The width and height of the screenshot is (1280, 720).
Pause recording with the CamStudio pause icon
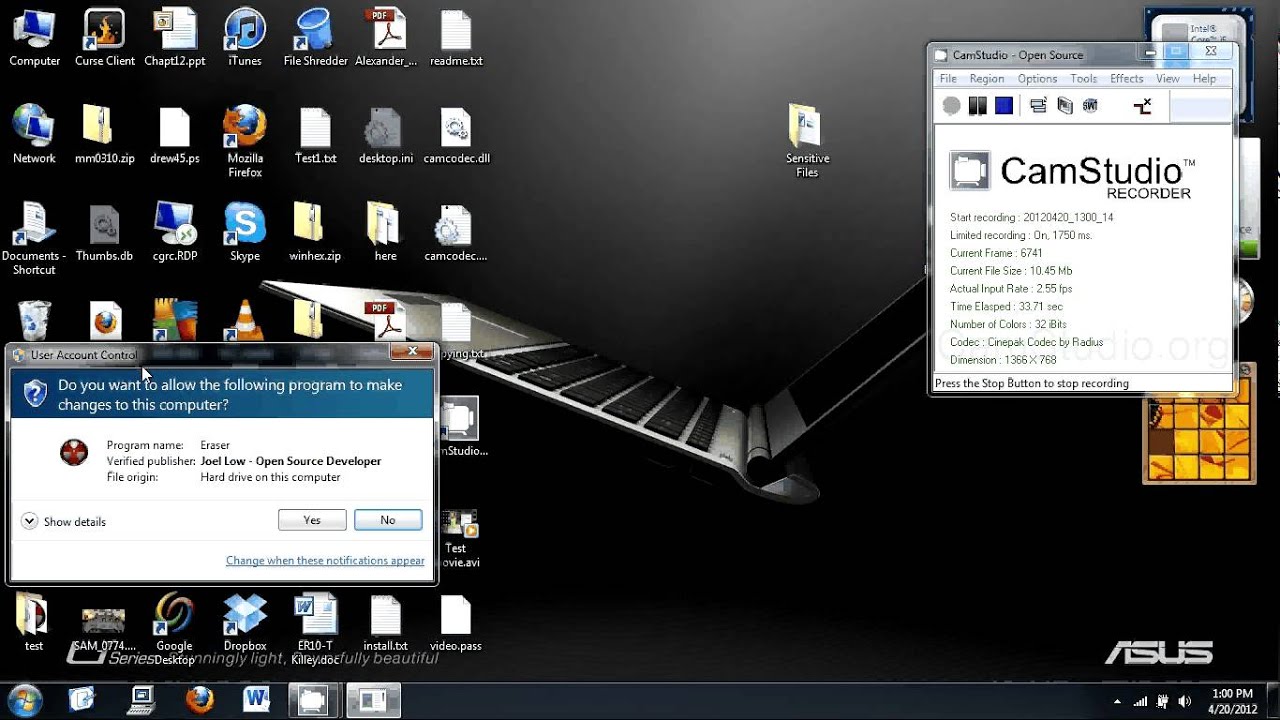coord(978,106)
